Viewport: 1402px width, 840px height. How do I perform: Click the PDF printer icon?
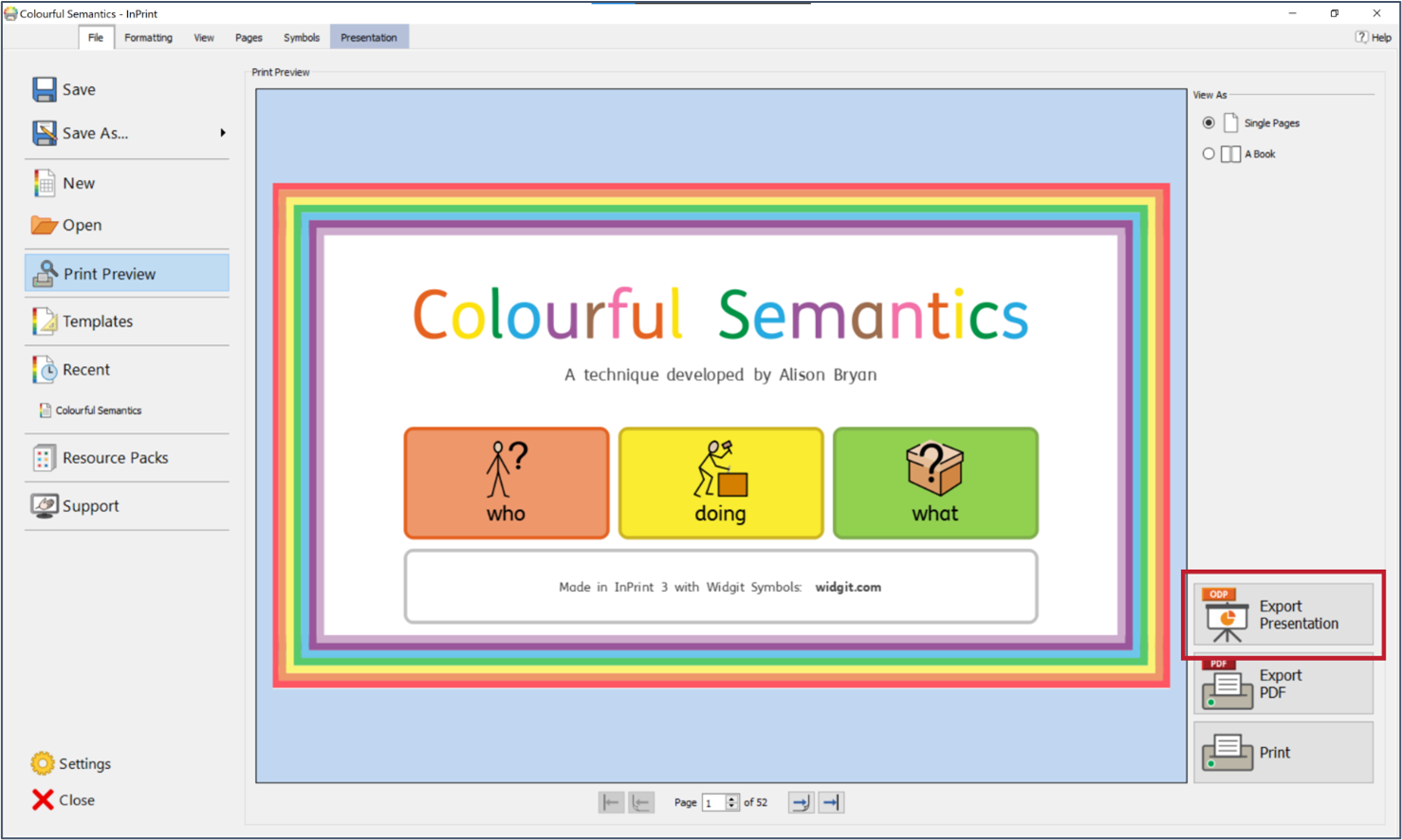(1226, 684)
